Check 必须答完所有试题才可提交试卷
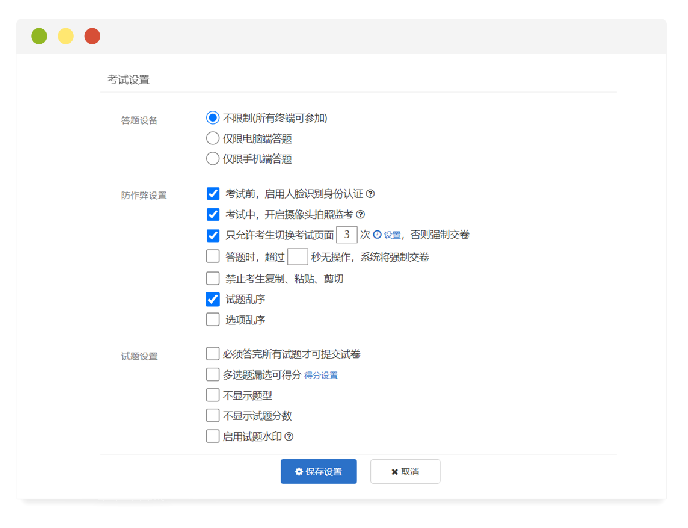This screenshot has height=528, width=688. coord(212,354)
